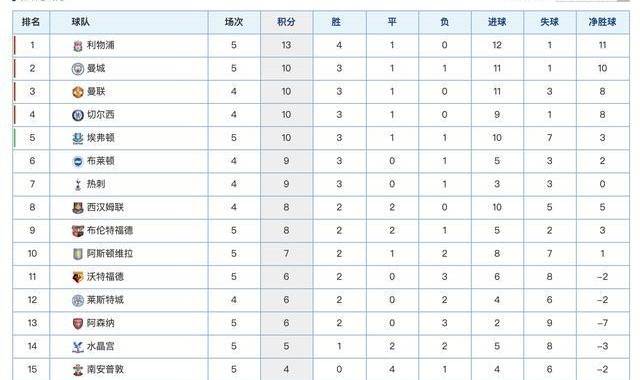Image resolution: width=640 pixels, height=380 pixels.
Task: Click the 排名 column header
Action: click(x=31, y=22)
